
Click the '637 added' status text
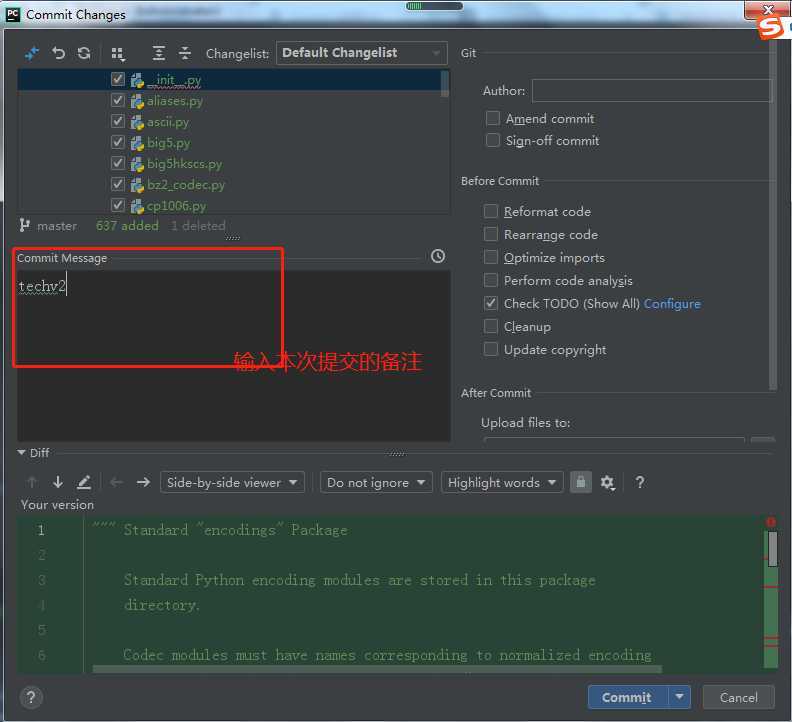click(x=127, y=225)
